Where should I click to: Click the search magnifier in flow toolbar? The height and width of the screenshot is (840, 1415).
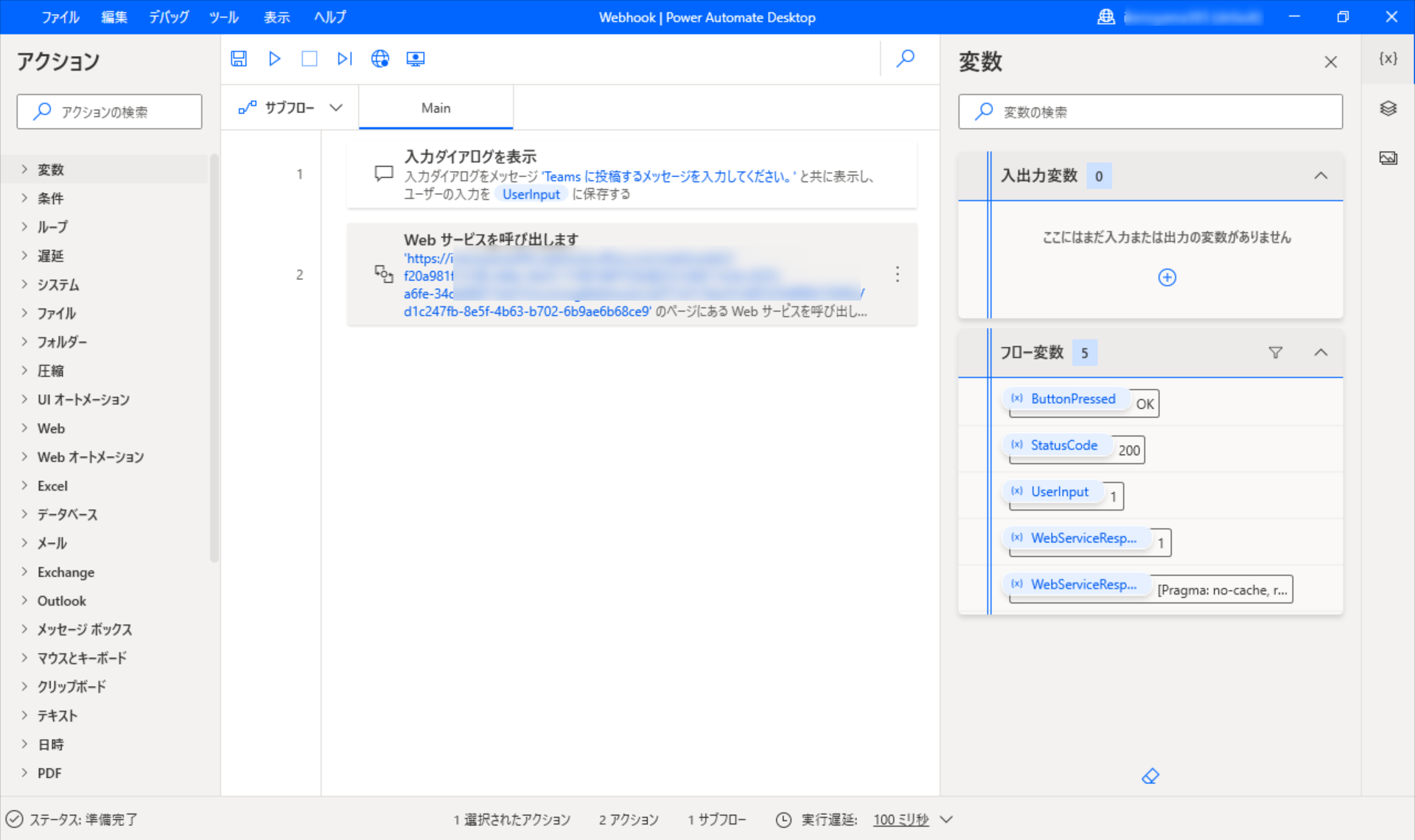click(906, 59)
